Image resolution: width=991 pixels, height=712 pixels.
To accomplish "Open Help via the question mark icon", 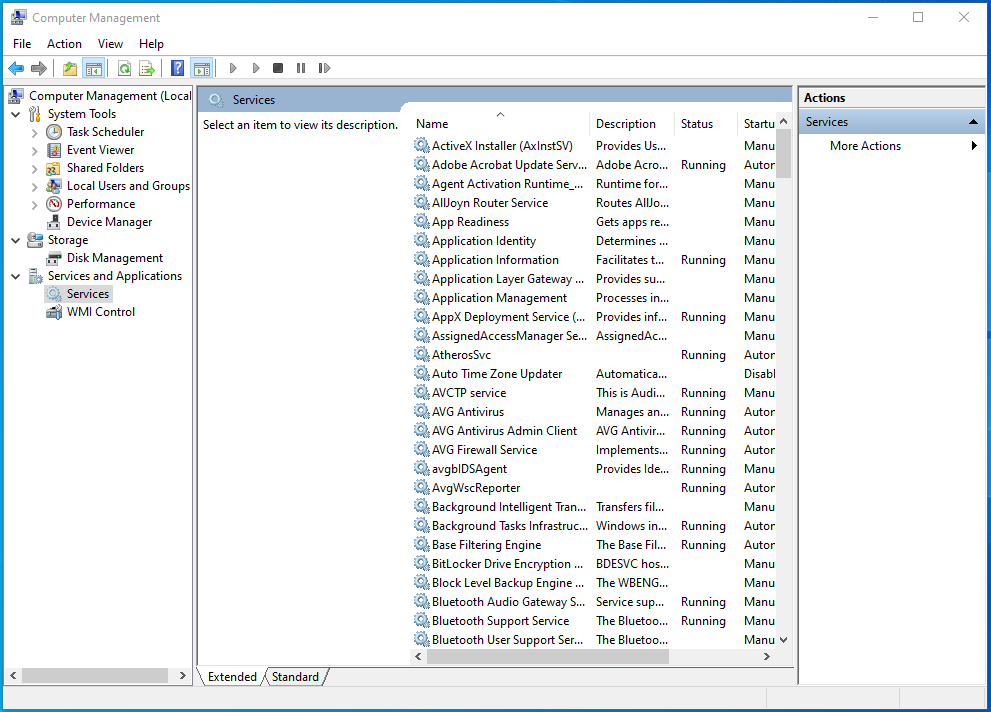I will pos(178,68).
